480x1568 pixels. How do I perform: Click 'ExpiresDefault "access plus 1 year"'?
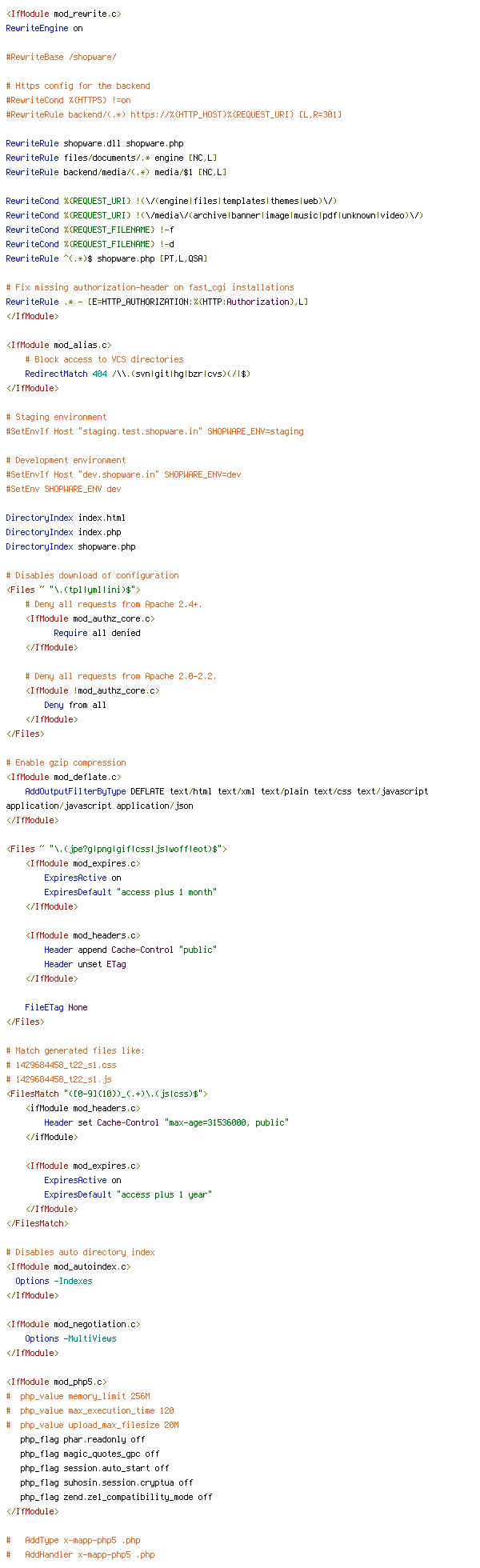(128, 1194)
